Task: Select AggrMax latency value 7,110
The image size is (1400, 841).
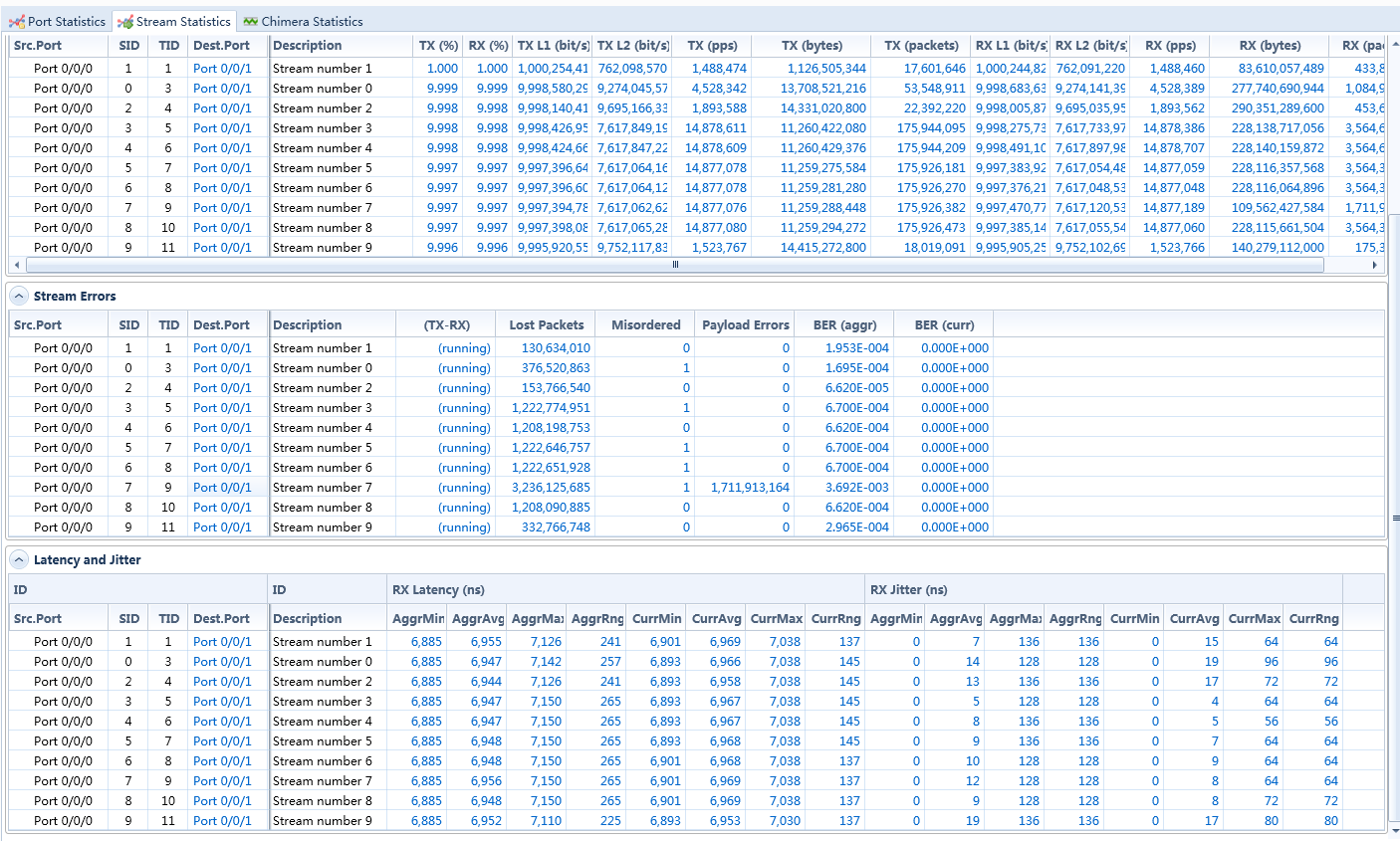Action: coord(546,821)
